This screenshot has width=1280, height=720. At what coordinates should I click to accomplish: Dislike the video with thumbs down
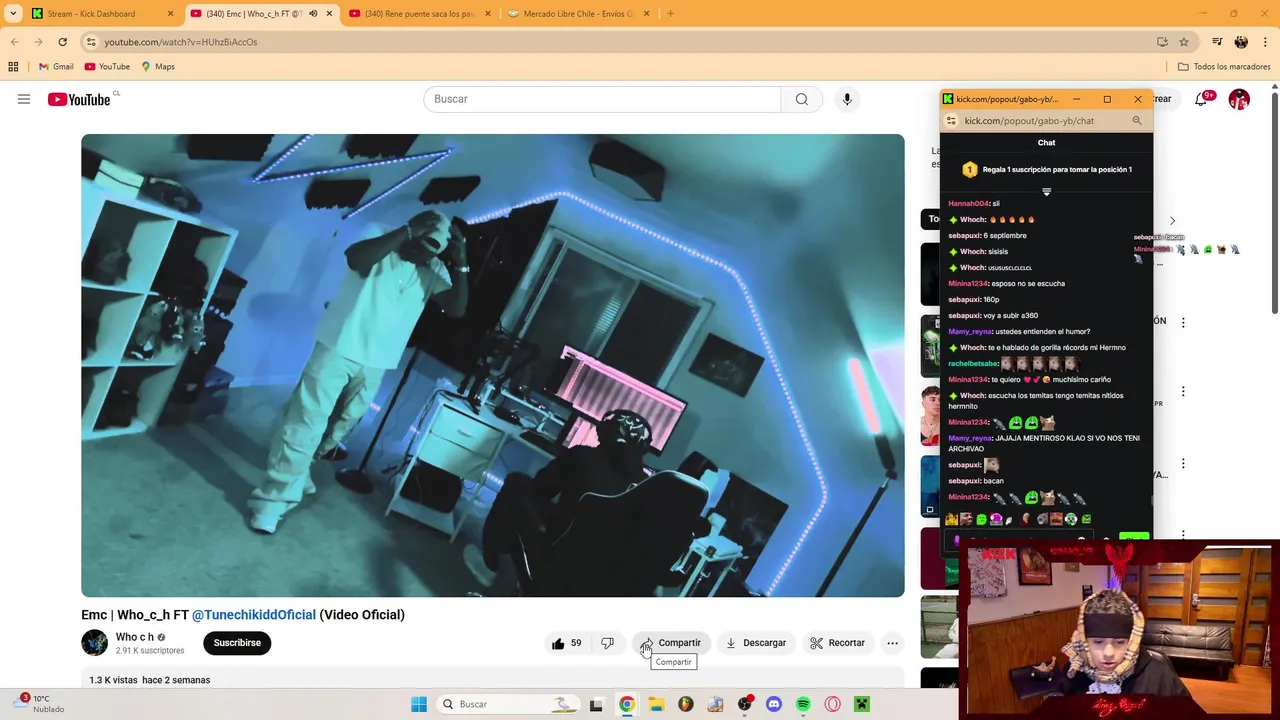(607, 643)
